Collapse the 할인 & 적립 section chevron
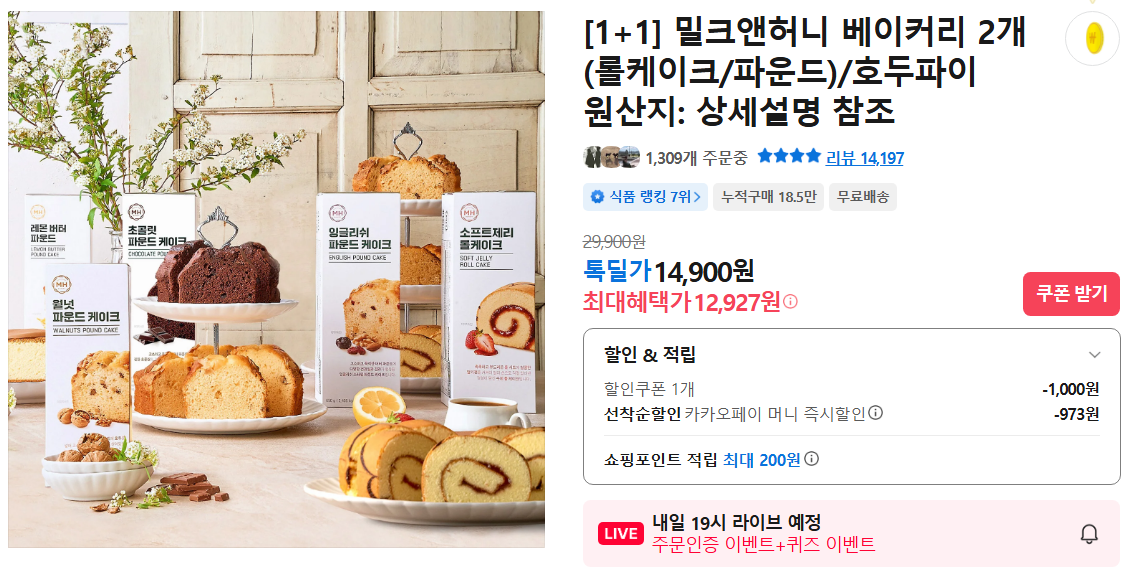1135x569 pixels. coord(1094,355)
